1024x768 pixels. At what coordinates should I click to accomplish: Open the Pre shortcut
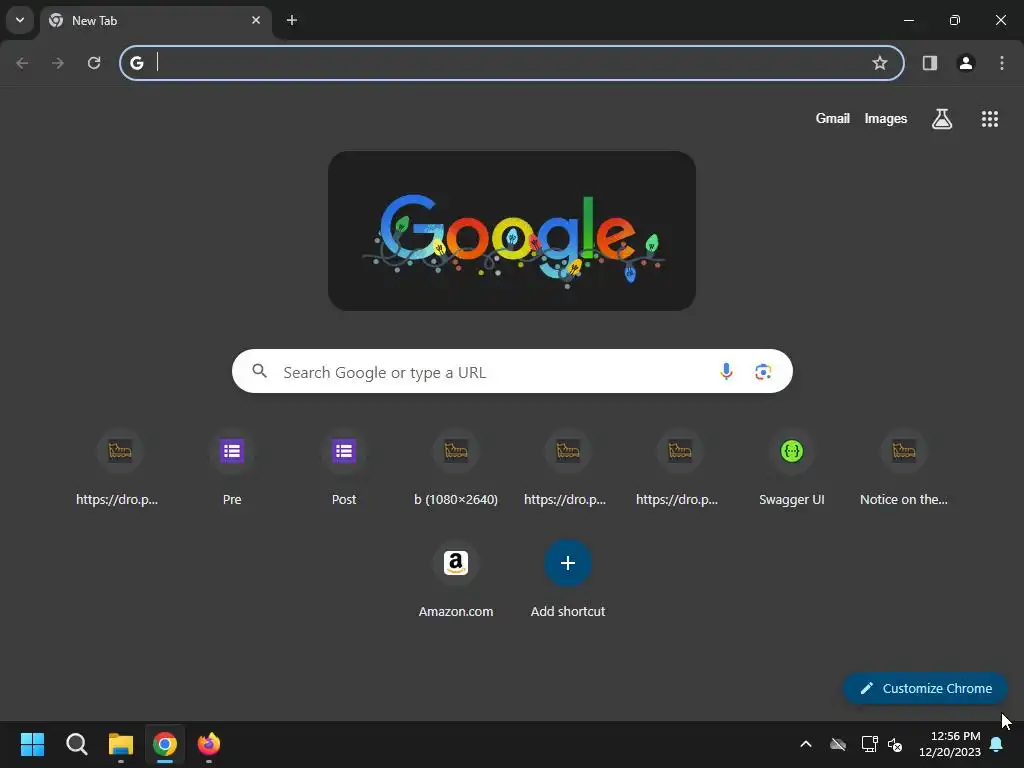232,468
